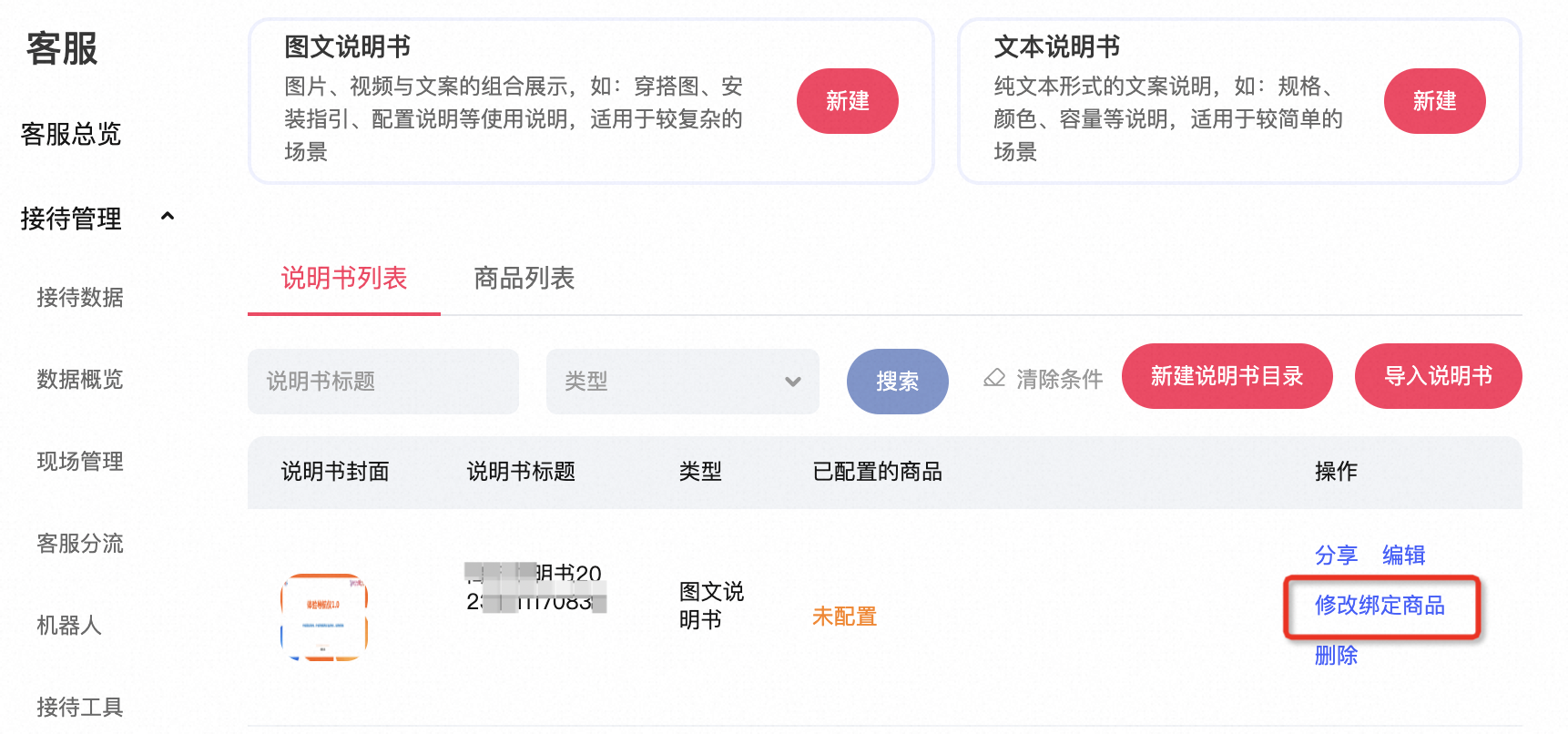Click the 操作 column header

click(1337, 472)
